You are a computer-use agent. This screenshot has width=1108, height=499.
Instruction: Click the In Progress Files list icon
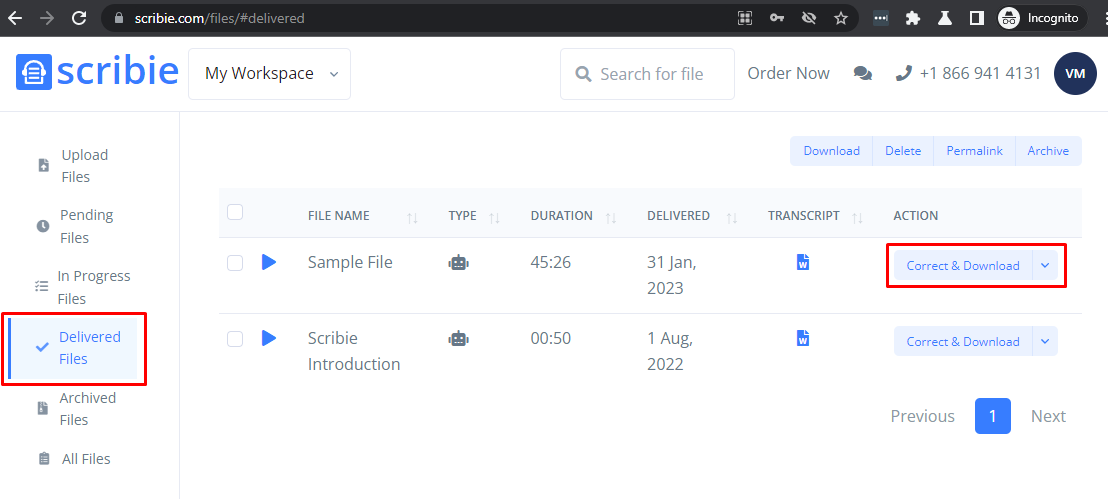42,287
